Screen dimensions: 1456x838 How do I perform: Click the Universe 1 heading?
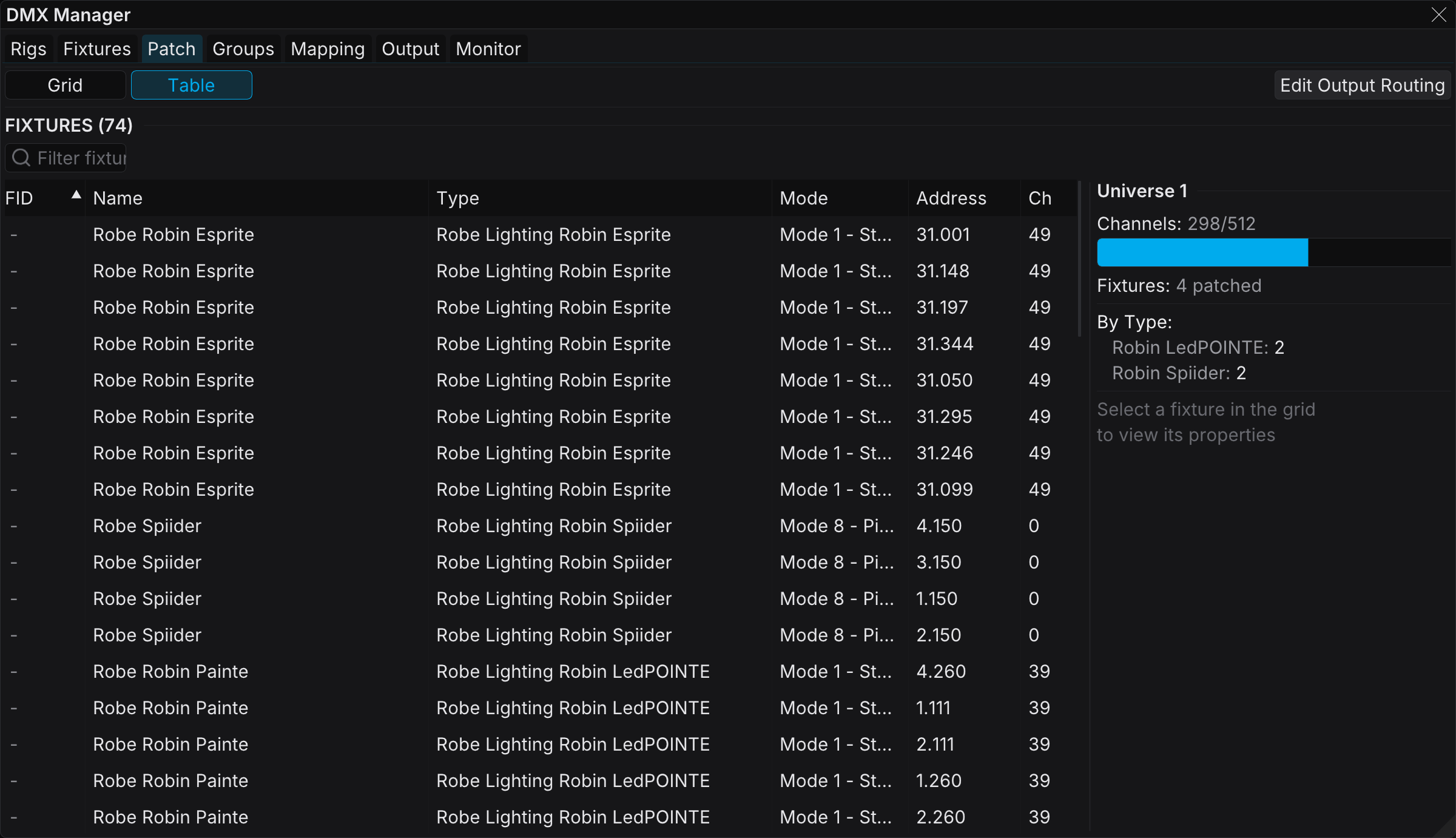coord(1142,191)
